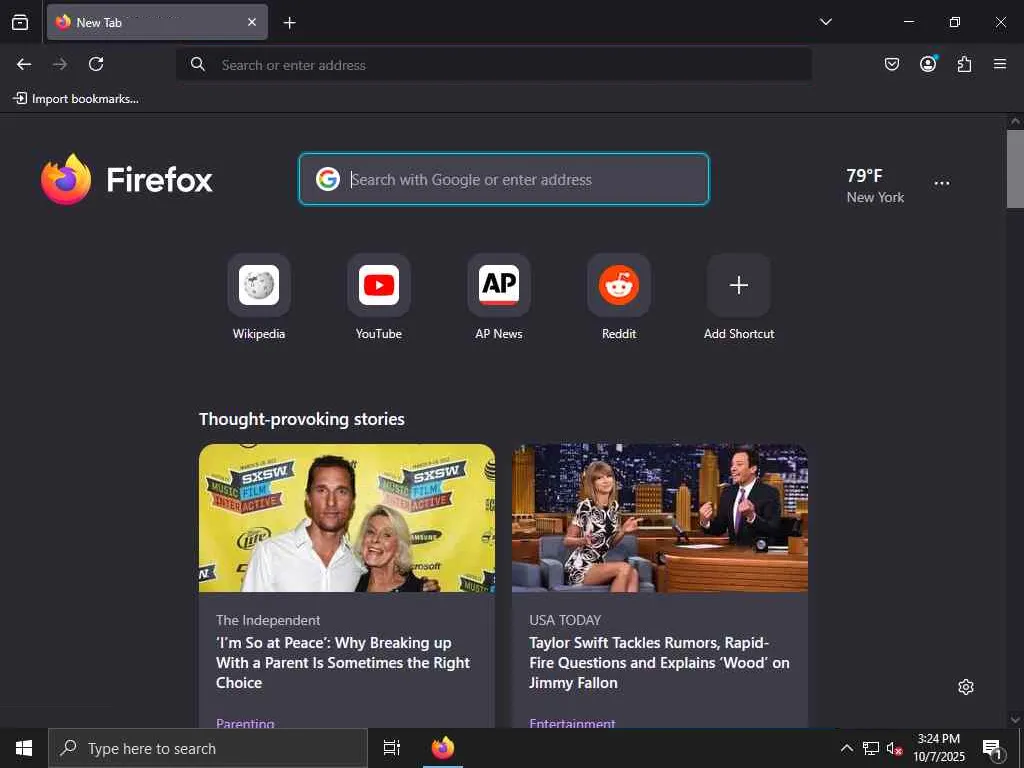
Task: Open weather options three-dot menu
Action: click(x=942, y=184)
